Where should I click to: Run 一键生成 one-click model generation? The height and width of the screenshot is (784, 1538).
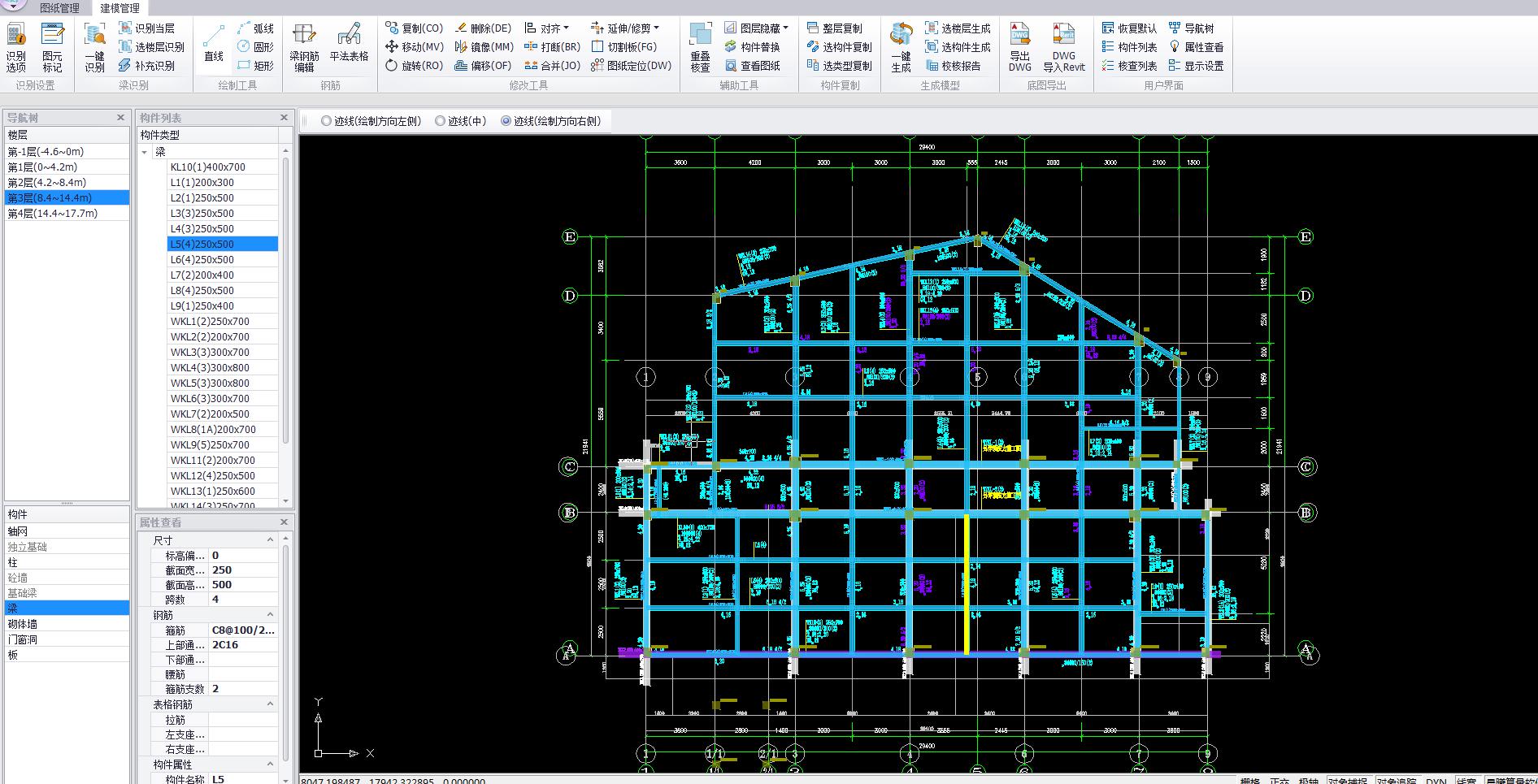click(901, 47)
